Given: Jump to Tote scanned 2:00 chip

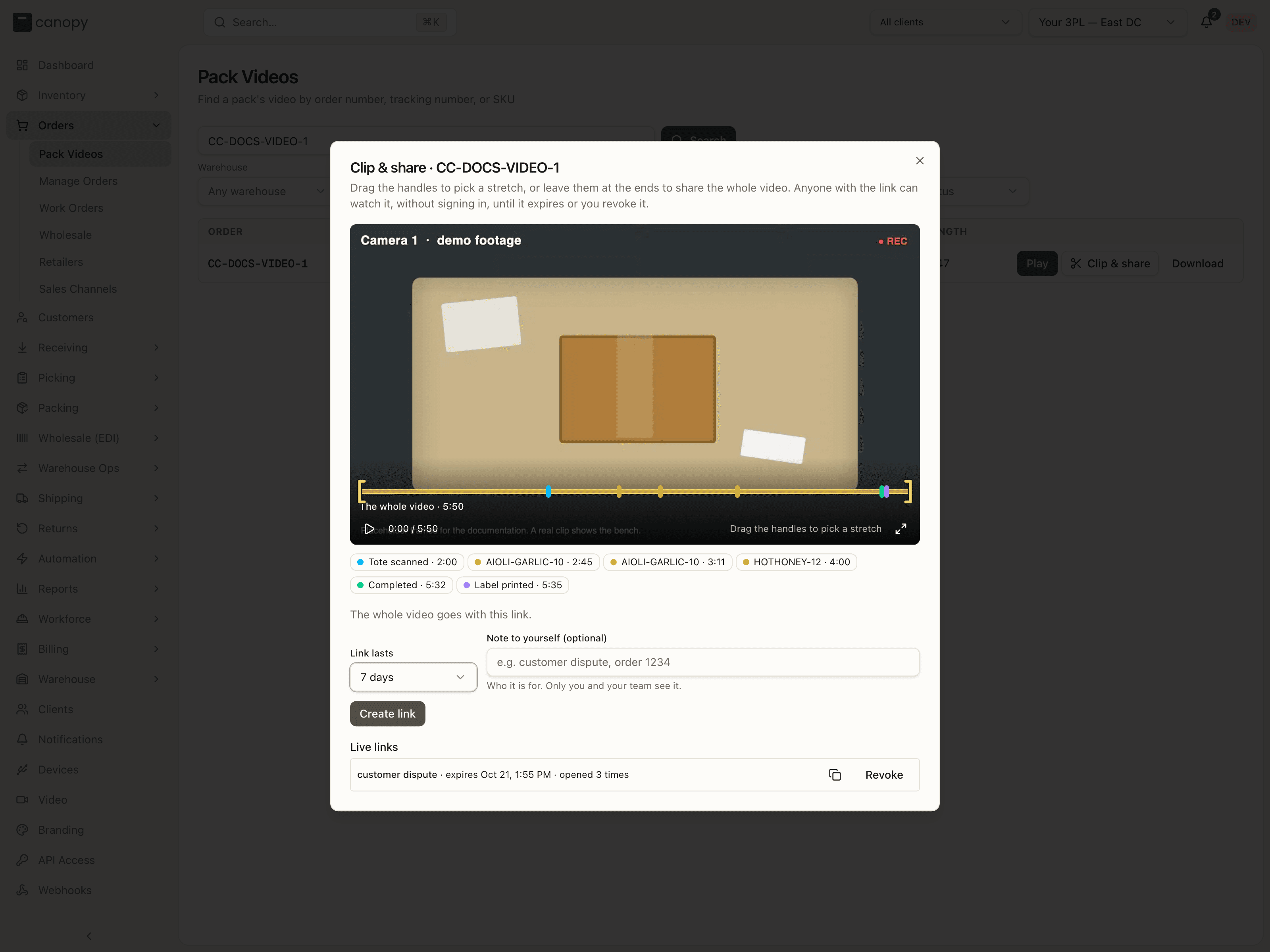Looking at the screenshot, I should pyautogui.click(x=407, y=562).
